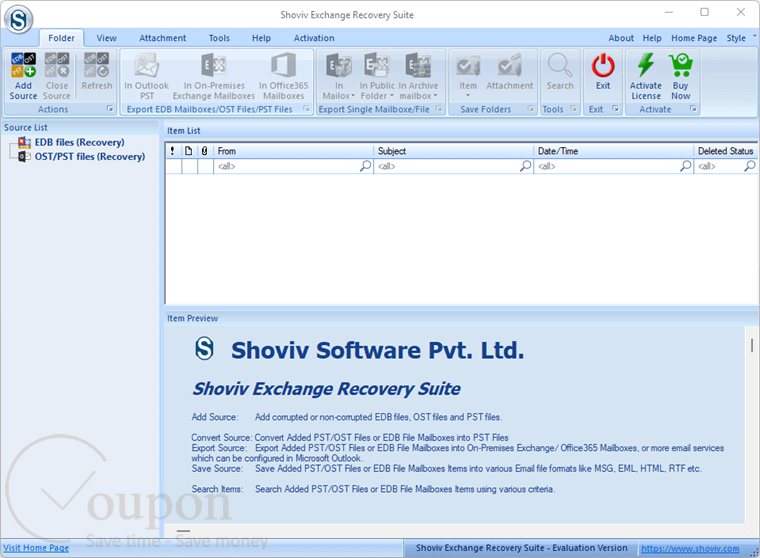Expand the Tools group launcher
Screen dimensions: 760x558
[x=573, y=109]
